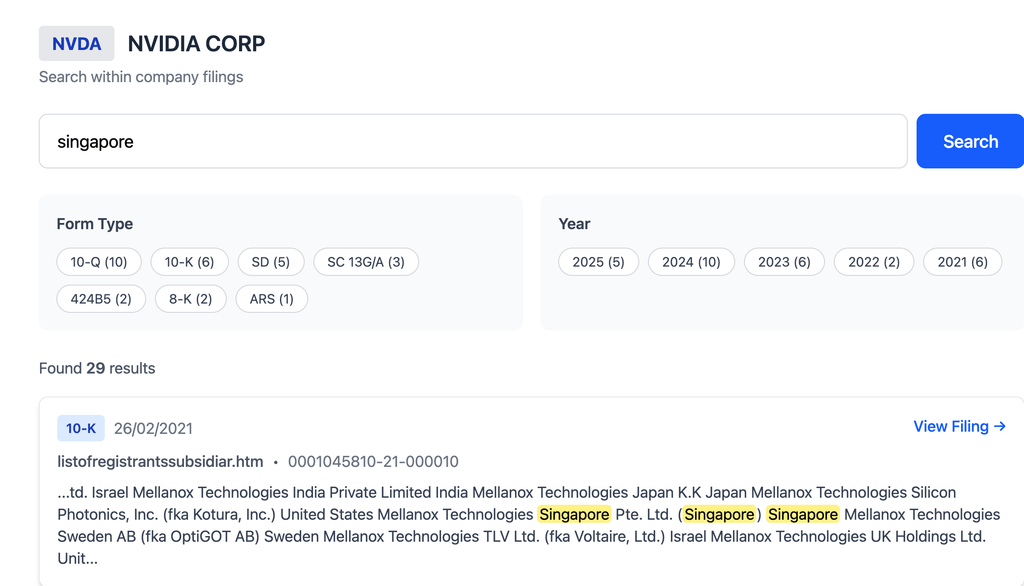Viewport: 1024px width, 586px height.
Task: Toggle the 424B5 form filter
Action: tap(100, 298)
